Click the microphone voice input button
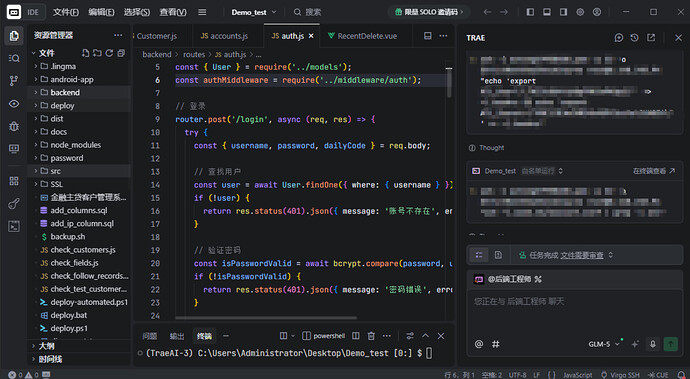Image resolution: width=690 pixels, height=379 pixels. click(x=653, y=344)
